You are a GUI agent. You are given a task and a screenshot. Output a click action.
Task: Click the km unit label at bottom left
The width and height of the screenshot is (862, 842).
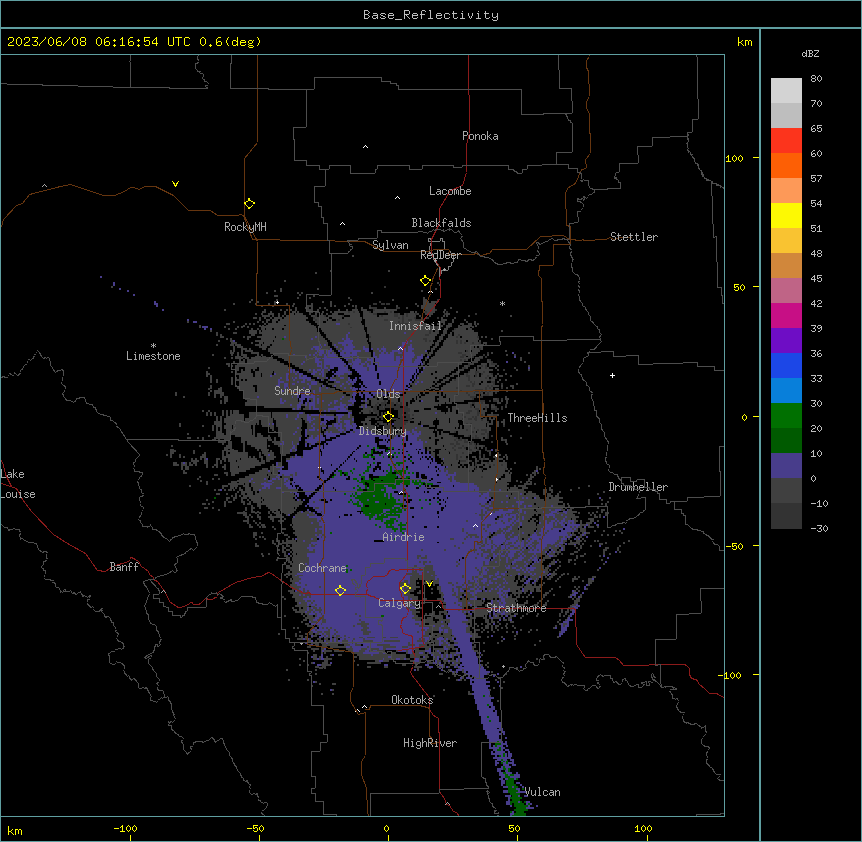click(x=15, y=830)
